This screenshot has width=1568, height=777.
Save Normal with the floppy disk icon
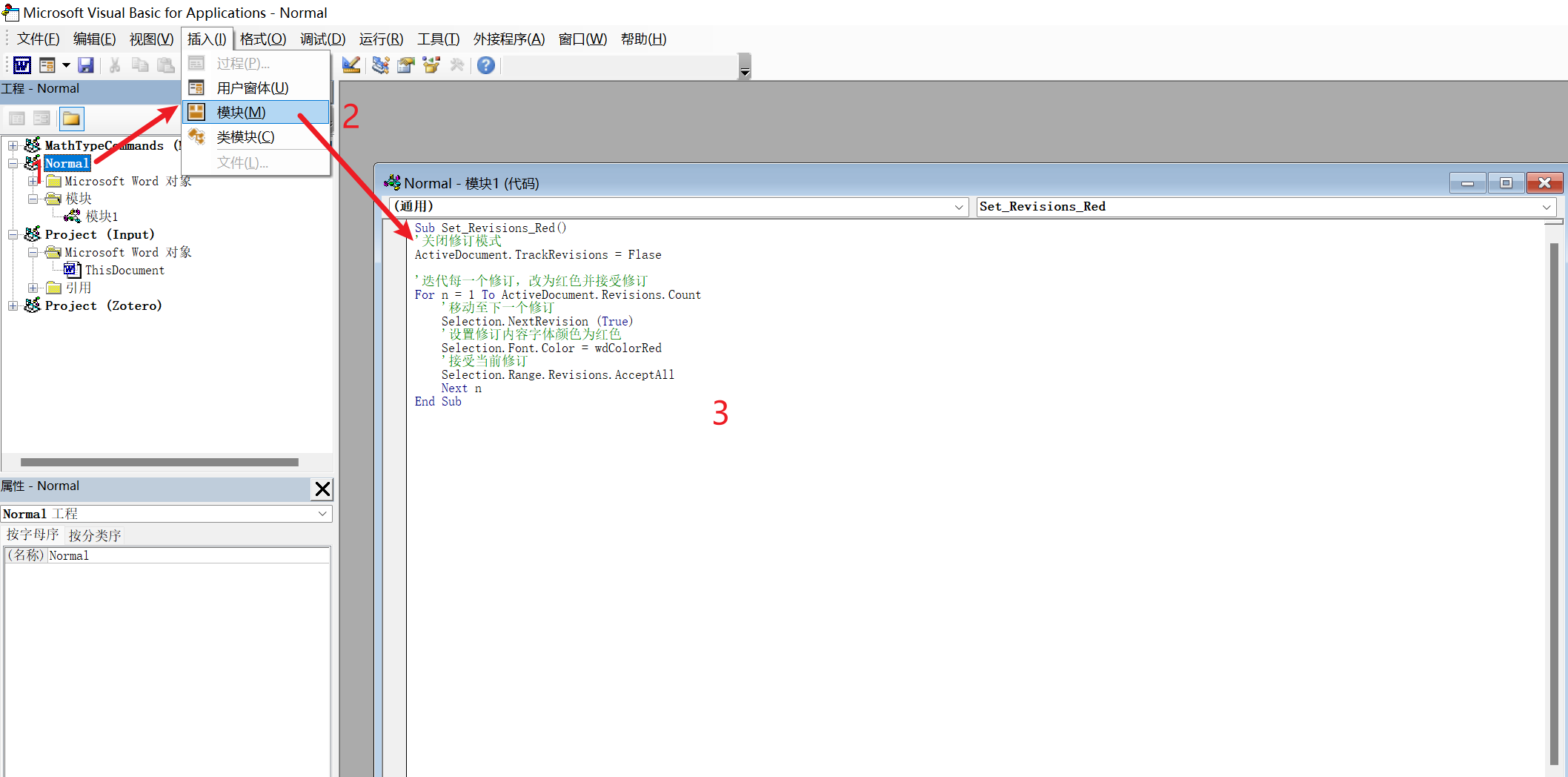point(86,65)
